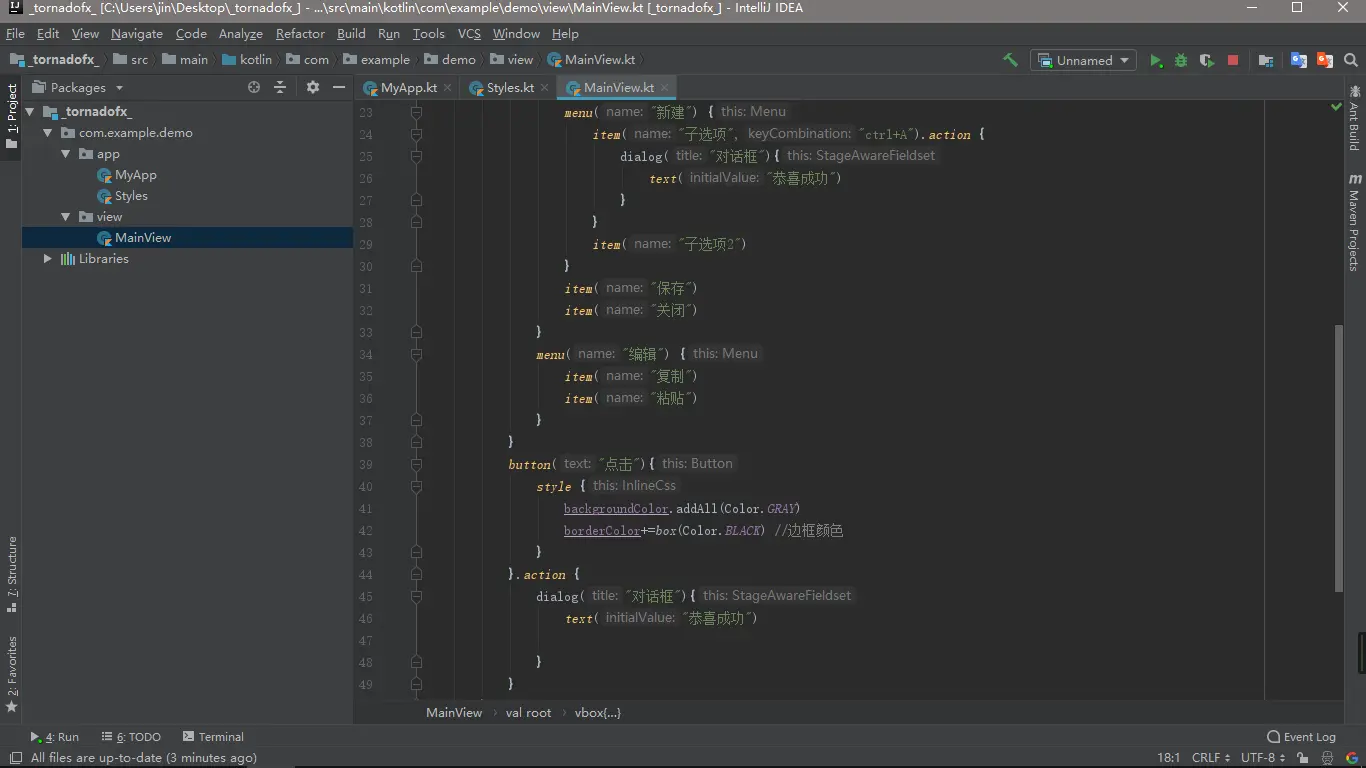1366x768 pixels.
Task: Hide the Project tool window
Action: (x=339, y=87)
